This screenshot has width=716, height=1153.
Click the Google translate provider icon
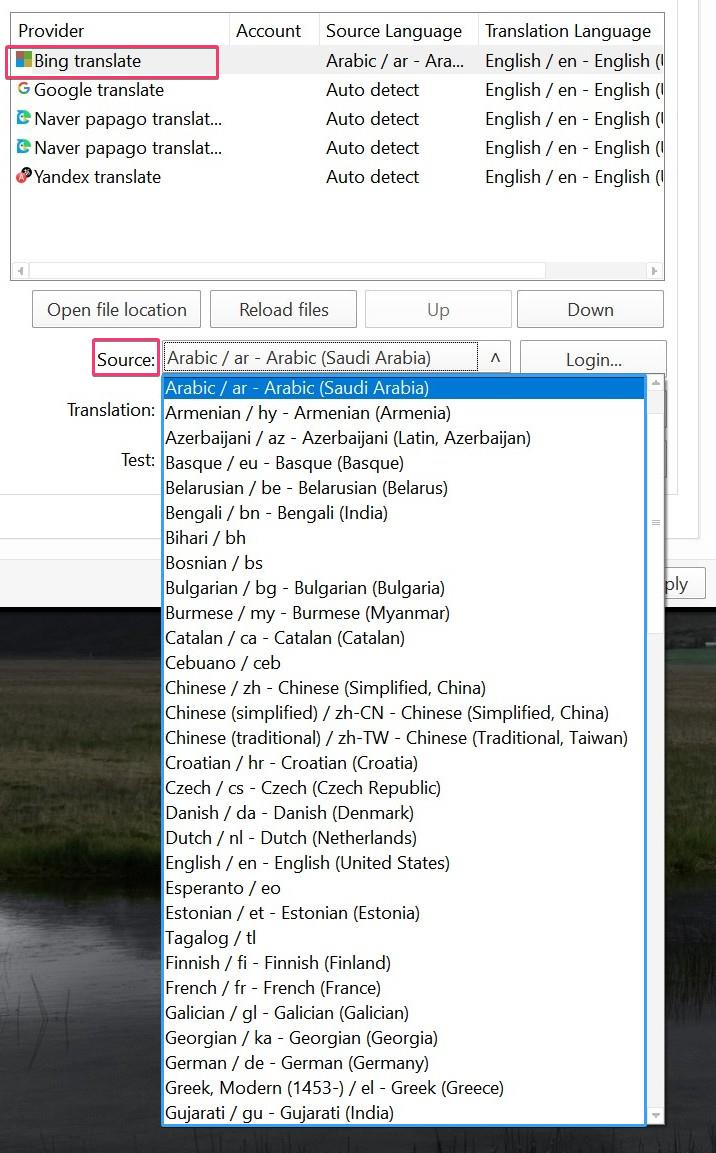(x=24, y=89)
